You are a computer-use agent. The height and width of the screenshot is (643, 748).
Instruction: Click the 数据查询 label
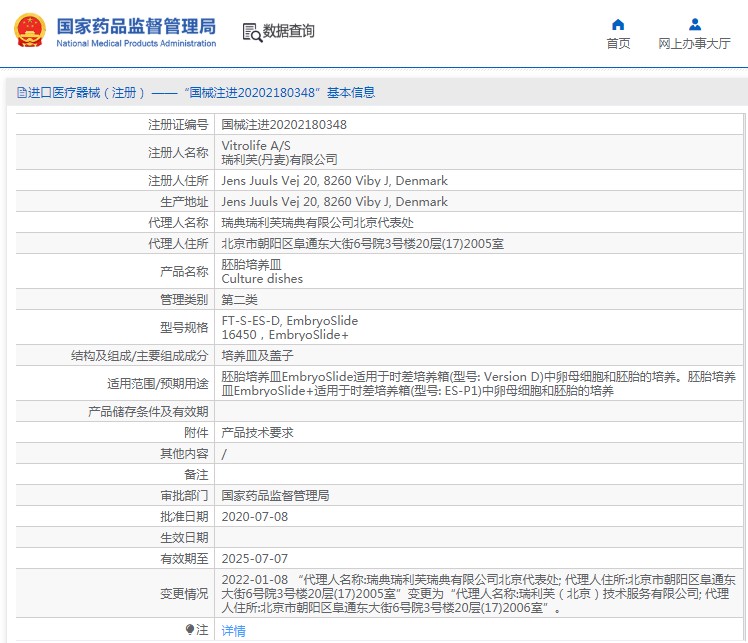289,31
